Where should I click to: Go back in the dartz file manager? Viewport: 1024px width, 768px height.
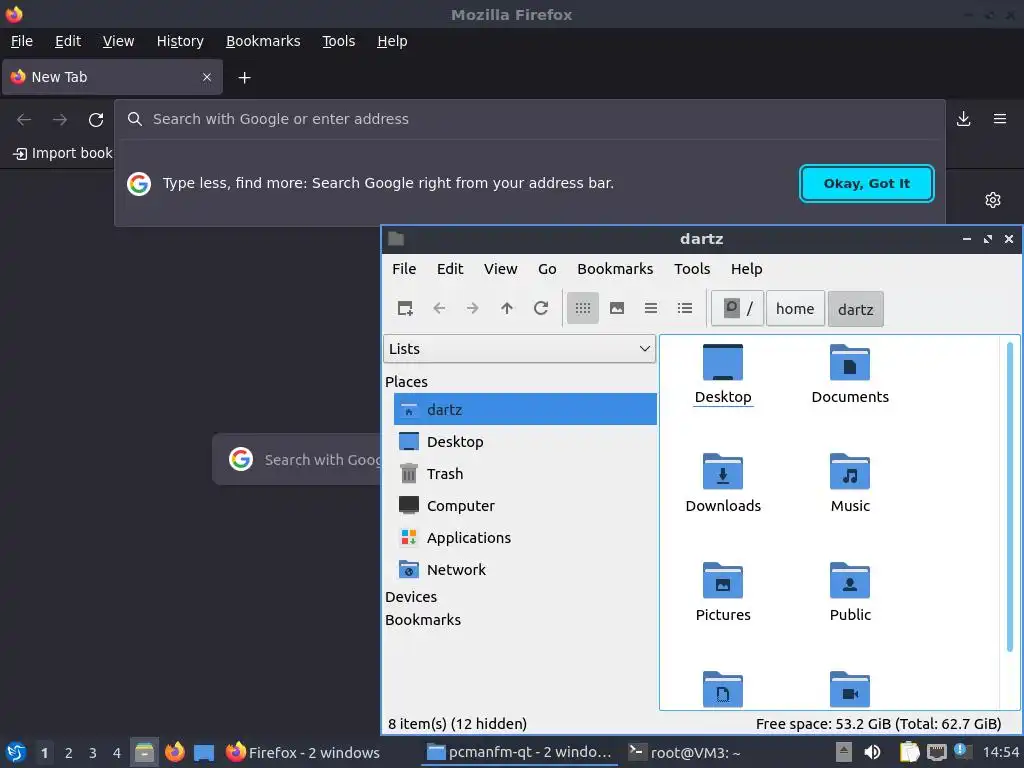pyautogui.click(x=440, y=308)
